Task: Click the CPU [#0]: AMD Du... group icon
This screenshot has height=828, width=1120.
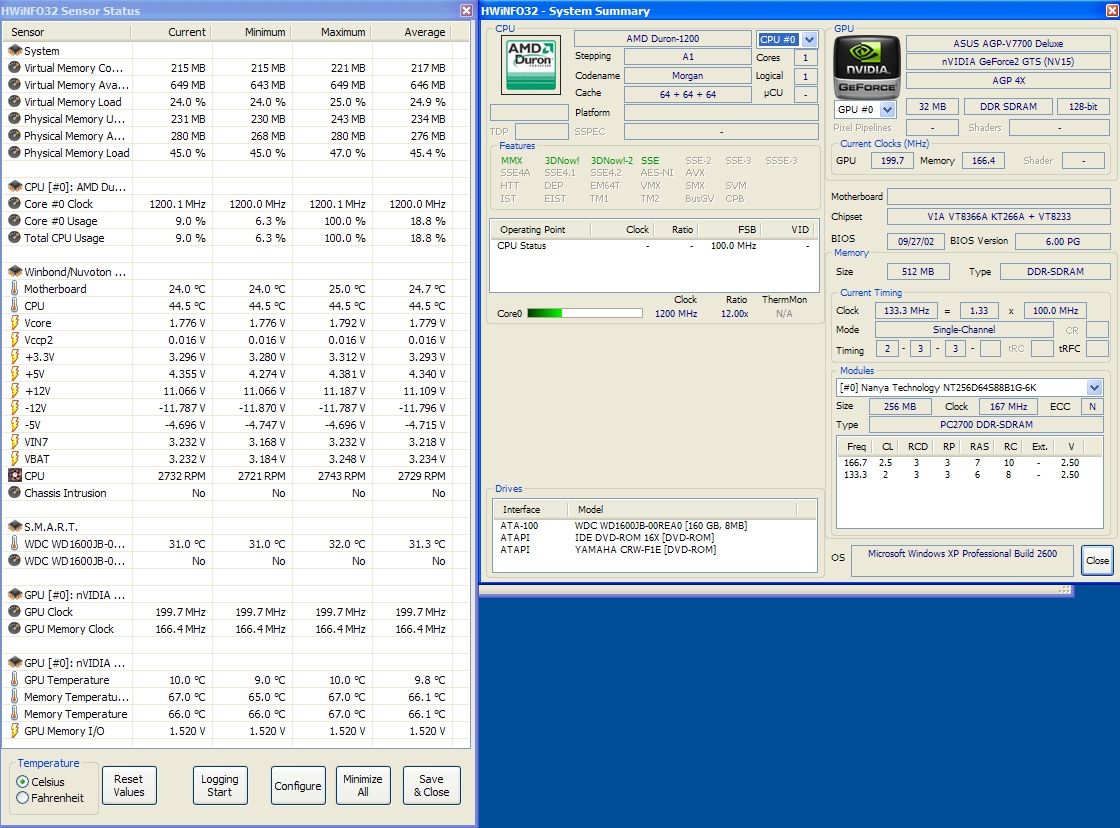Action: coord(14,186)
